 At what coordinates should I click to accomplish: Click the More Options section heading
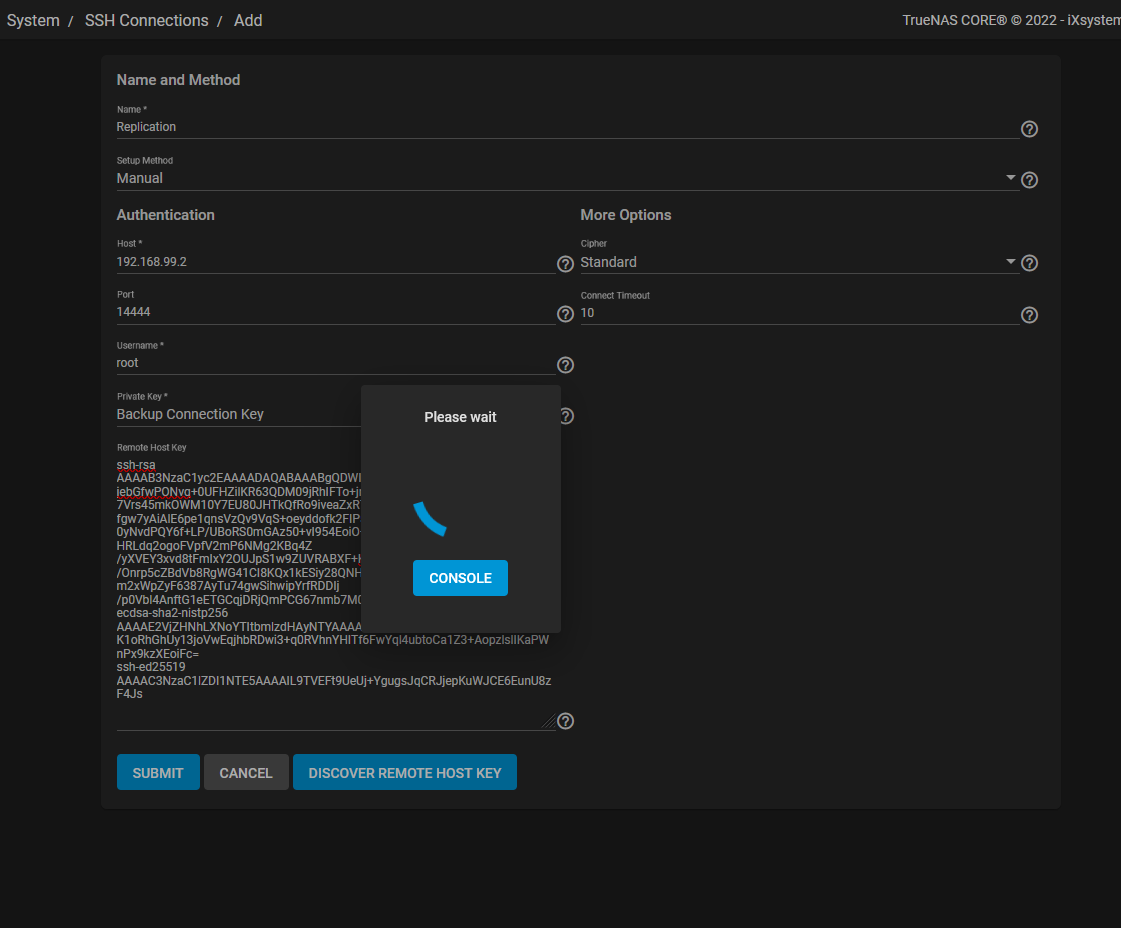[x=626, y=214]
